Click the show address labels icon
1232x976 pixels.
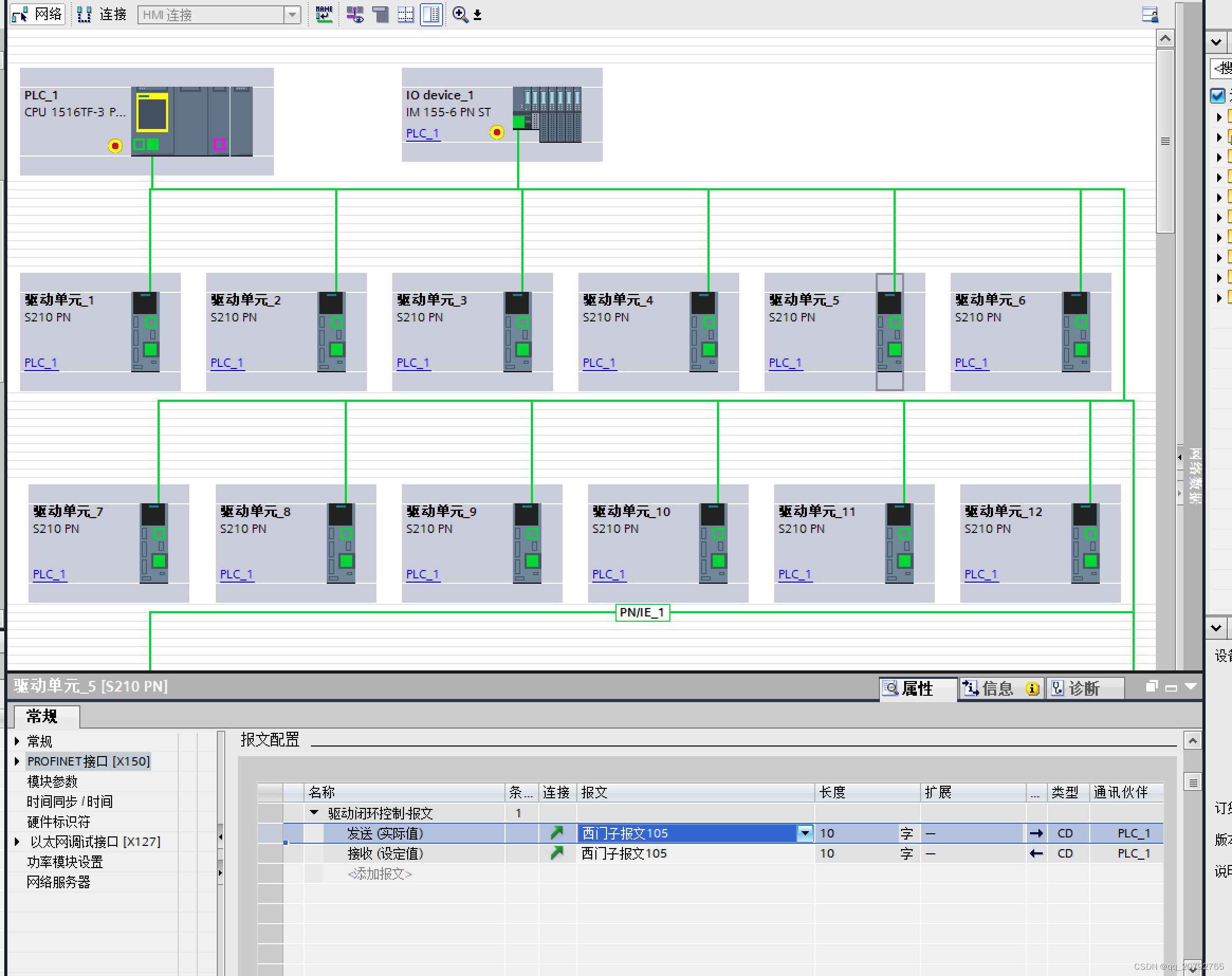point(355,14)
